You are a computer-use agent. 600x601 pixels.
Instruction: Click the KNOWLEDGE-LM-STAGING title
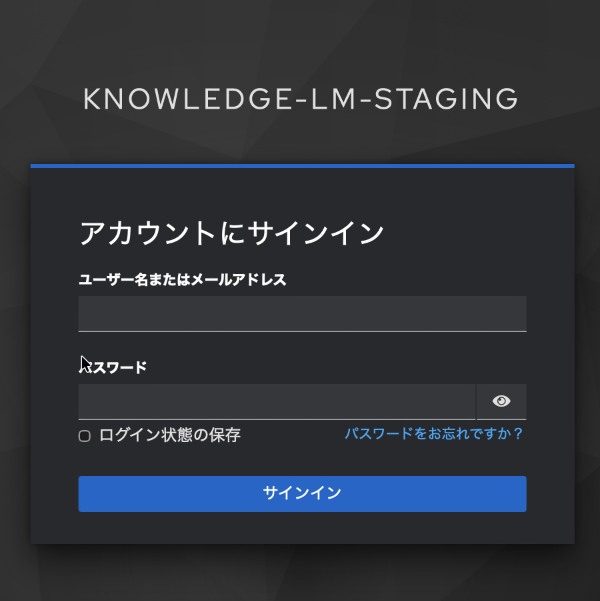pyautogui.click(x=301, y=99)
